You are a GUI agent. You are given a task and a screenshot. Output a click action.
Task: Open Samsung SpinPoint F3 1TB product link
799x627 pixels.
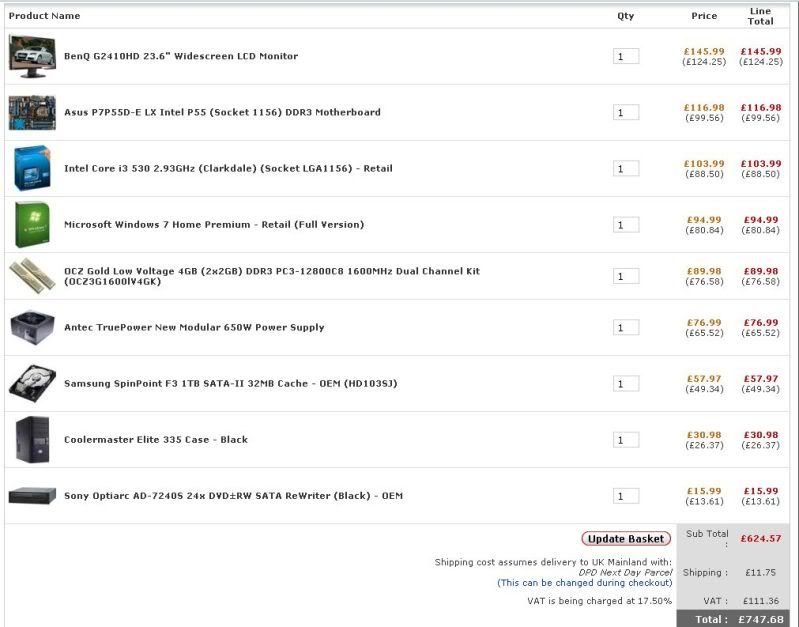pos(230,383)
